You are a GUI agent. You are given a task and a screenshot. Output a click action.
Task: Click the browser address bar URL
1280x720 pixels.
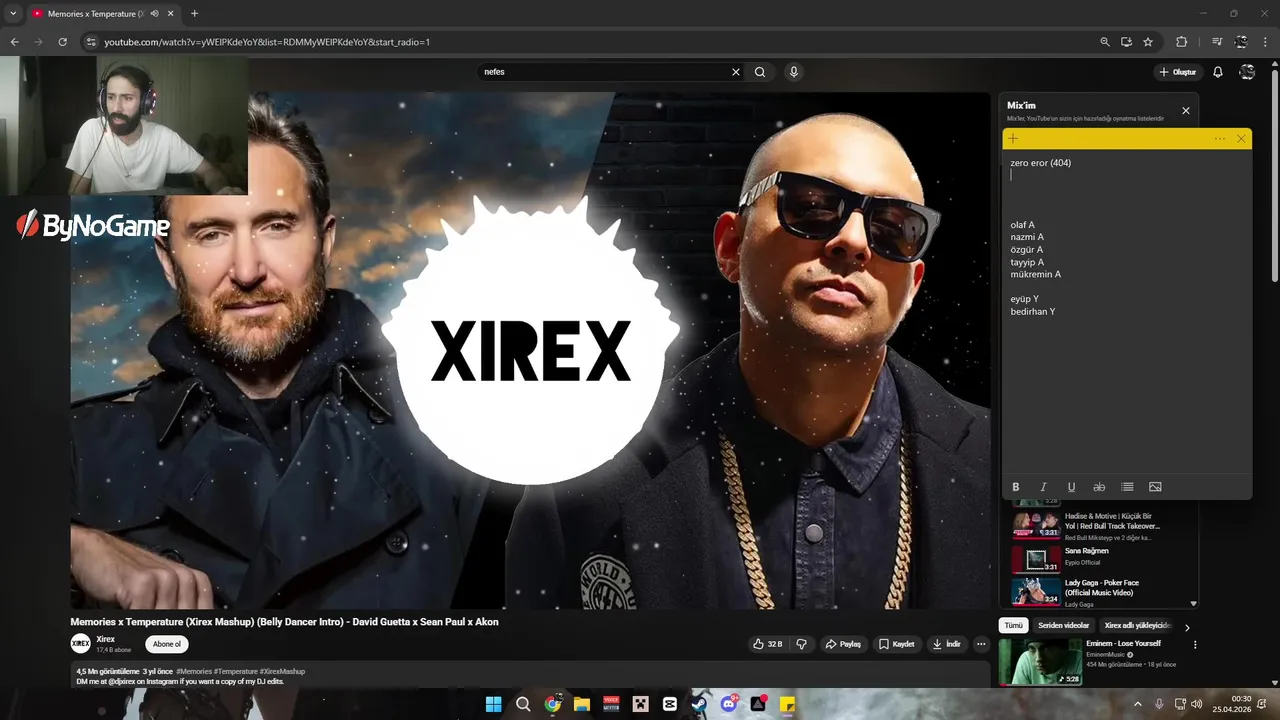267,42
